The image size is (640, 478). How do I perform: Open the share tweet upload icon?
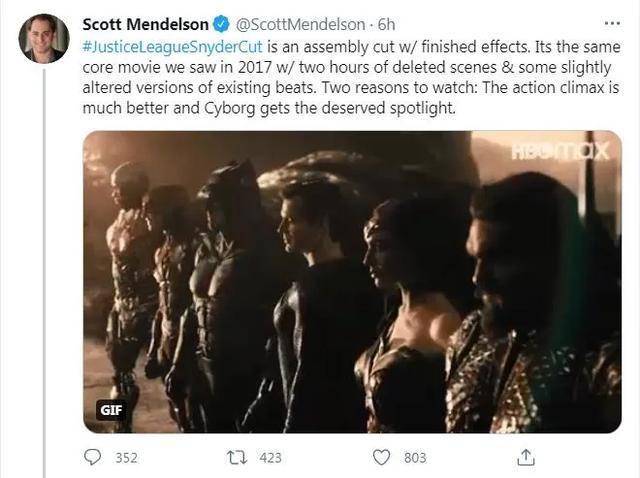coord(526,457)
